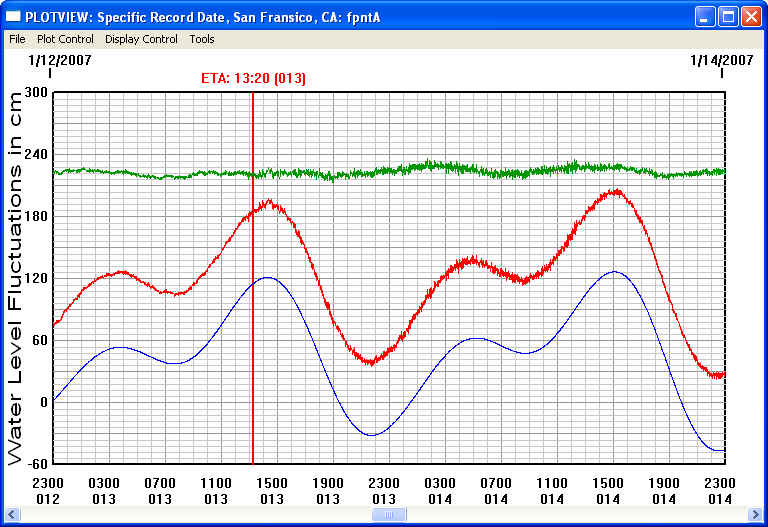Click the 1/12/2007 date label
Image resolution: width=768 pixels, height=527 pixels.
point(60,60)
